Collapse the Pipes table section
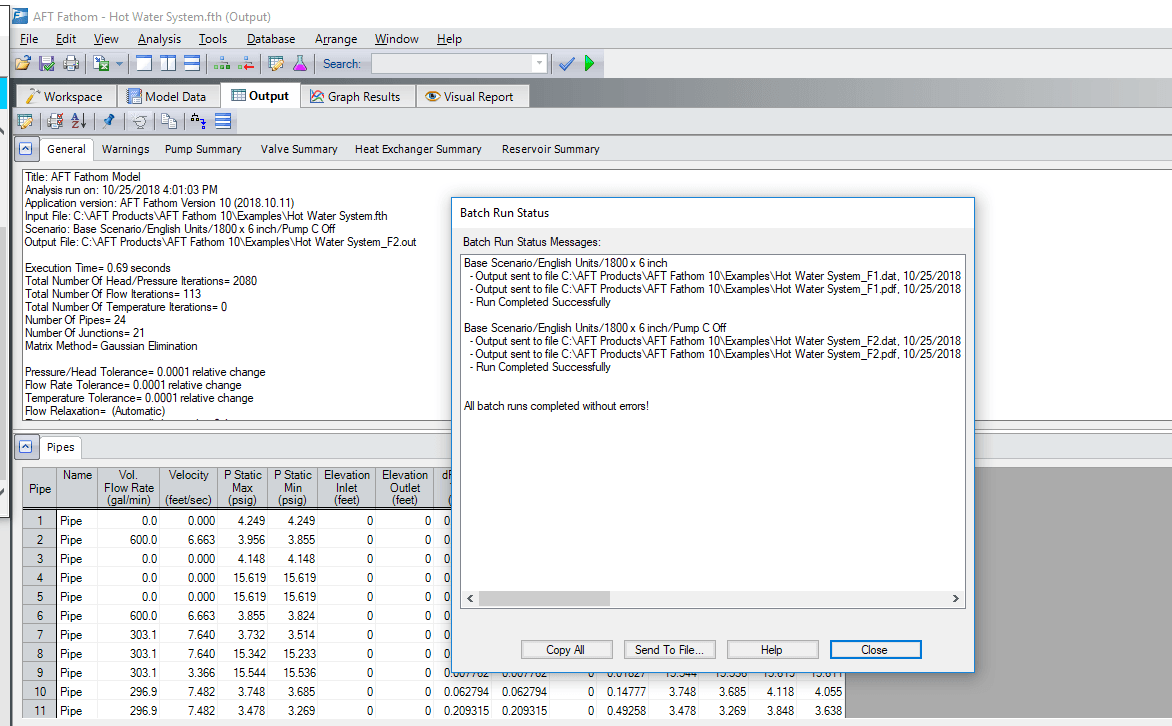The width and height of the screenshot is (1172, 726). pos(25,446)
